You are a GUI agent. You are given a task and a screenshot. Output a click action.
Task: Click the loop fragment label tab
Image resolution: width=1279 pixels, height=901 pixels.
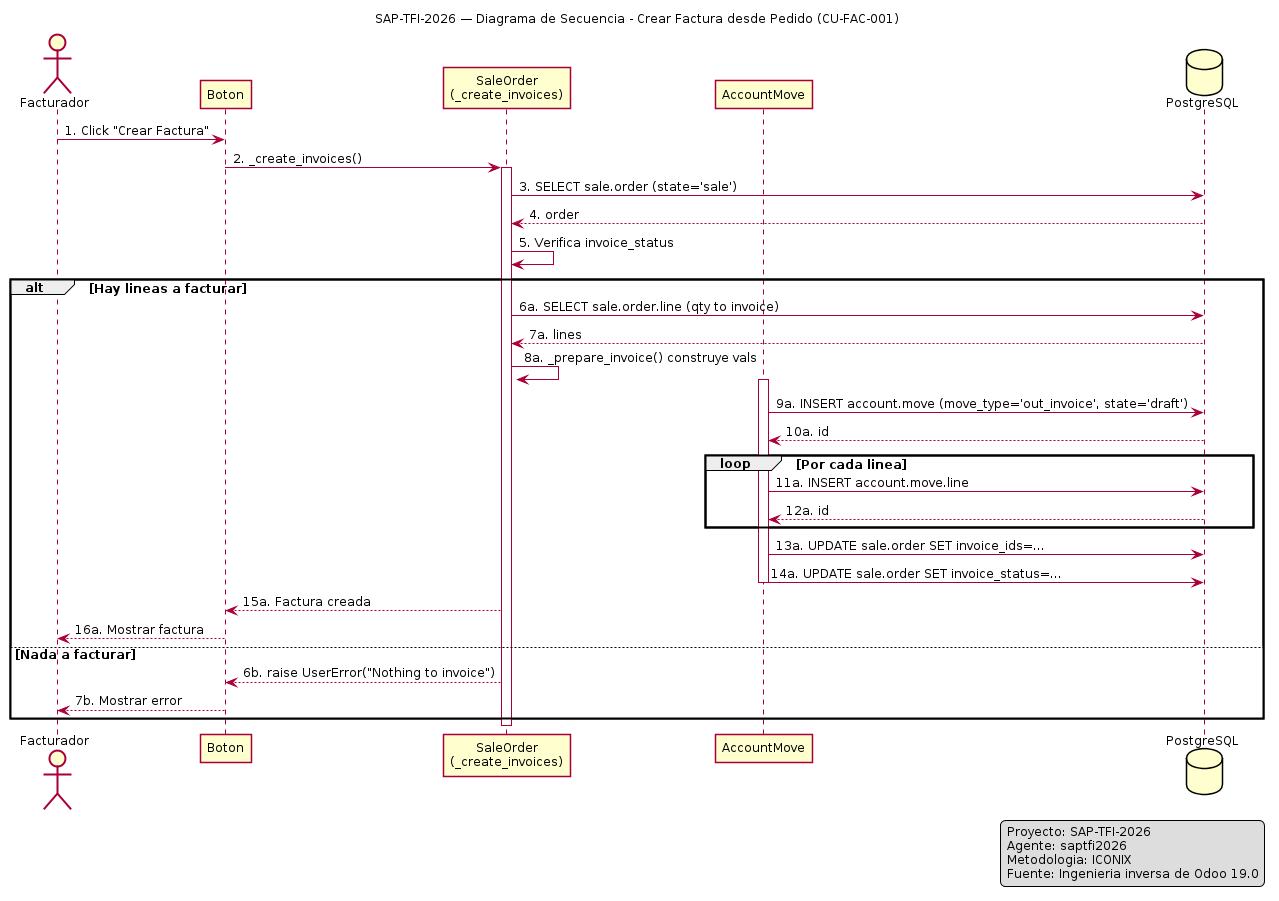click(x=743, y=463)
